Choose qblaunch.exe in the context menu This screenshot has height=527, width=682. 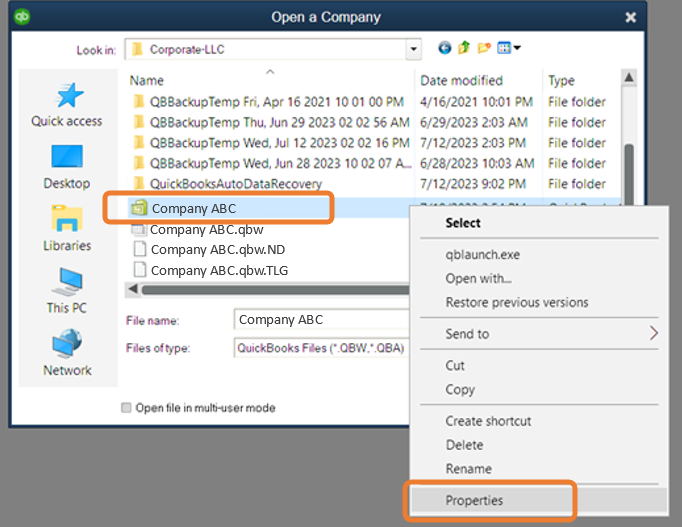[482, 254]
